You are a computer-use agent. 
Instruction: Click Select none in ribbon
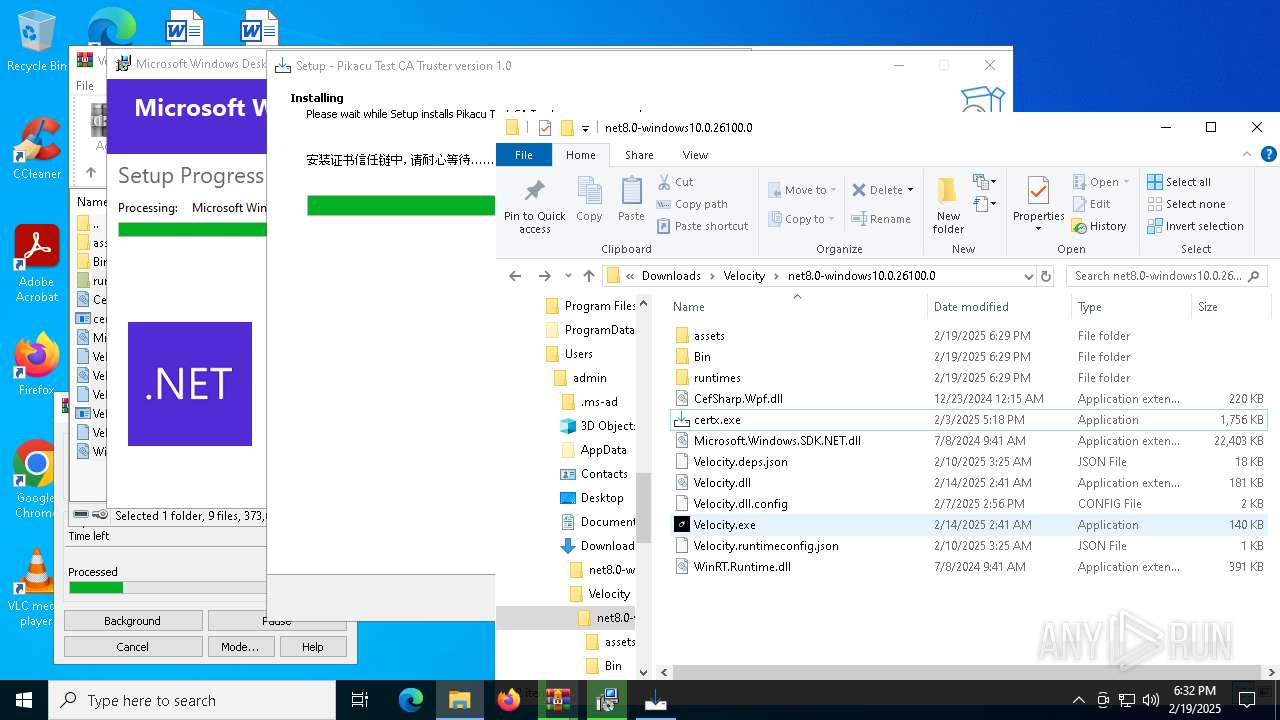click(1186, 204)
